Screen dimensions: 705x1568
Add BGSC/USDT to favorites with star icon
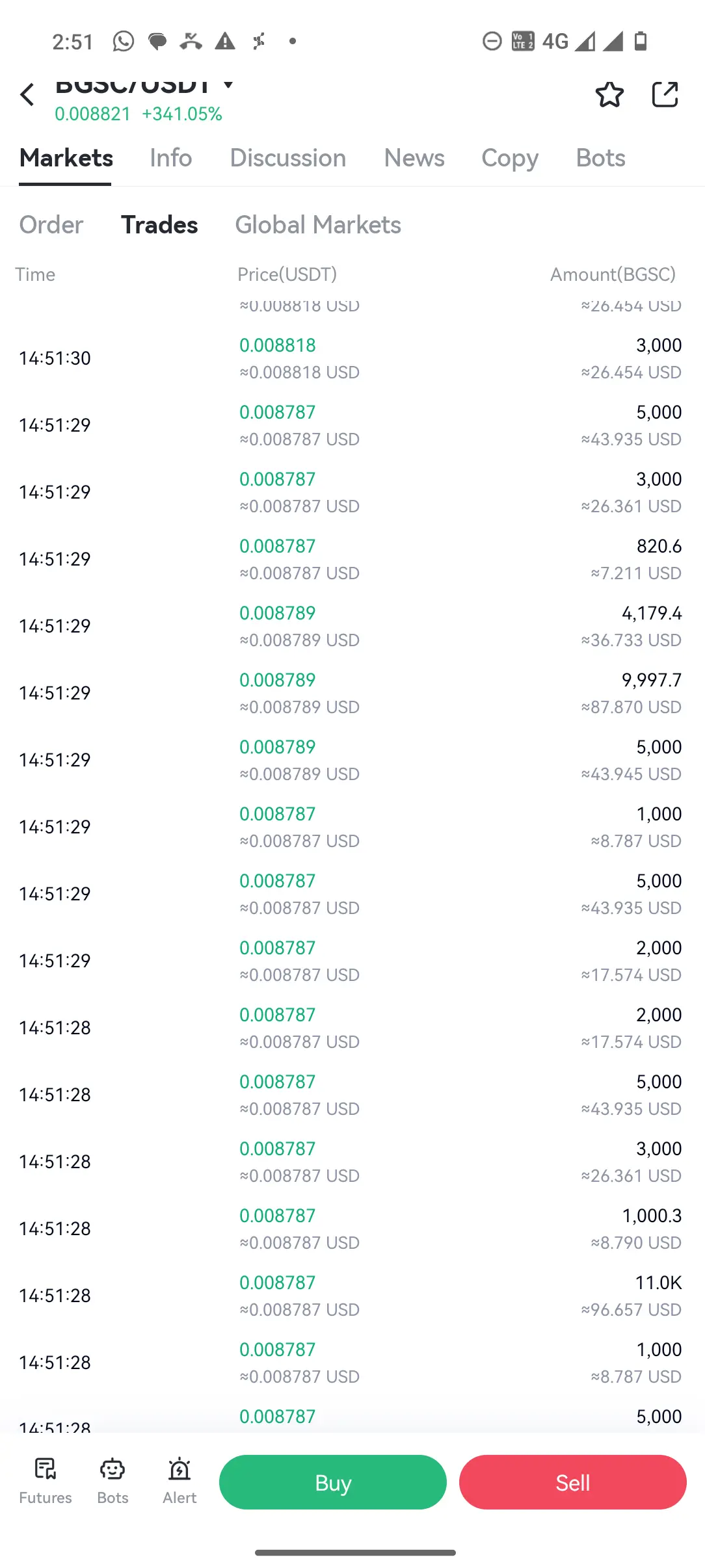click(x=609, y=95)
